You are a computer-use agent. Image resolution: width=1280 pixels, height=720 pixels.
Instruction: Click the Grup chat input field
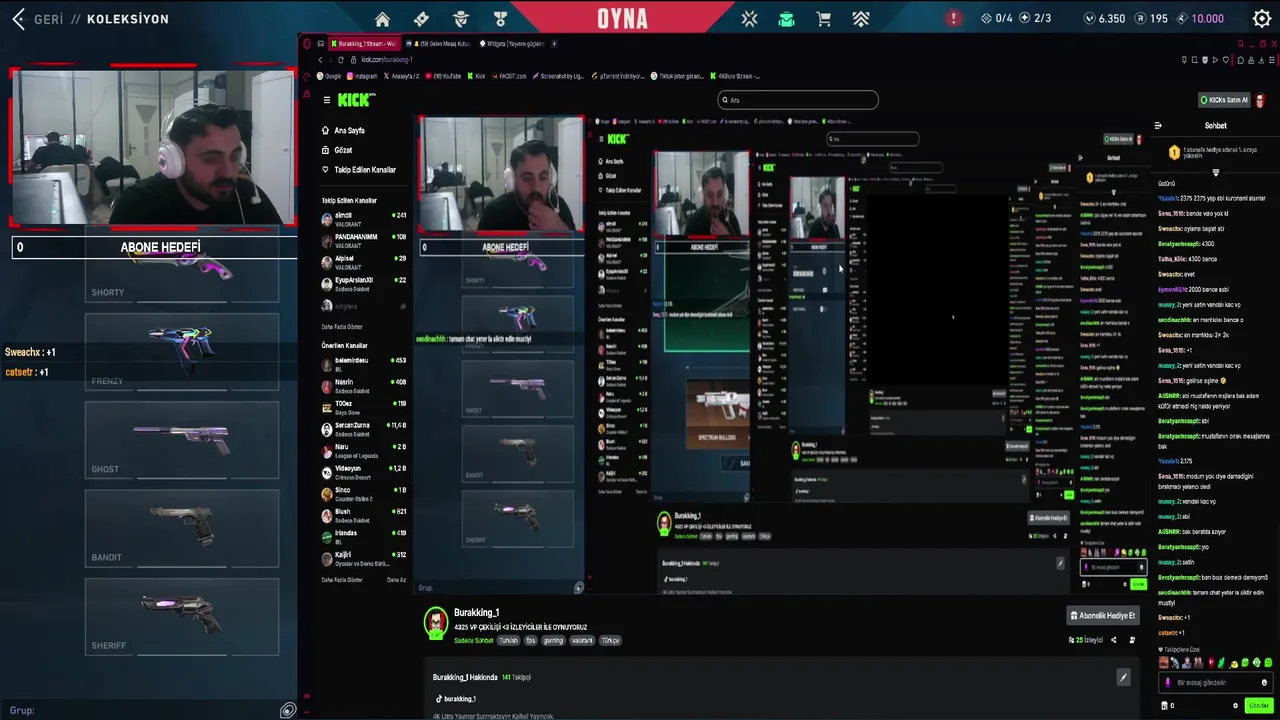click(x=140, y=710)
